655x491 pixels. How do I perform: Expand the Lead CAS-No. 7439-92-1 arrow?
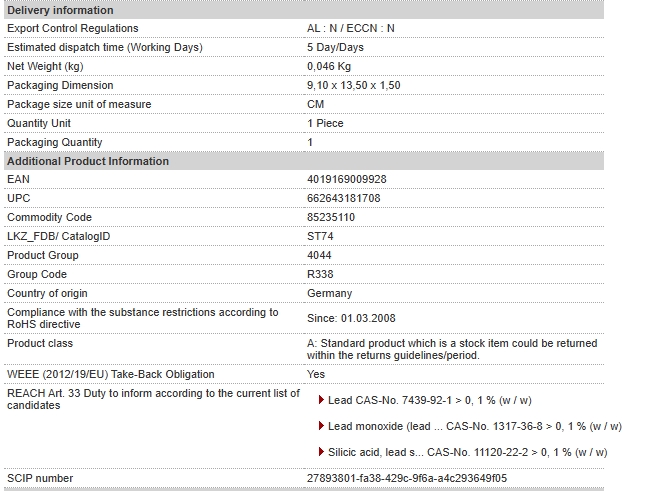click(321, 400)
